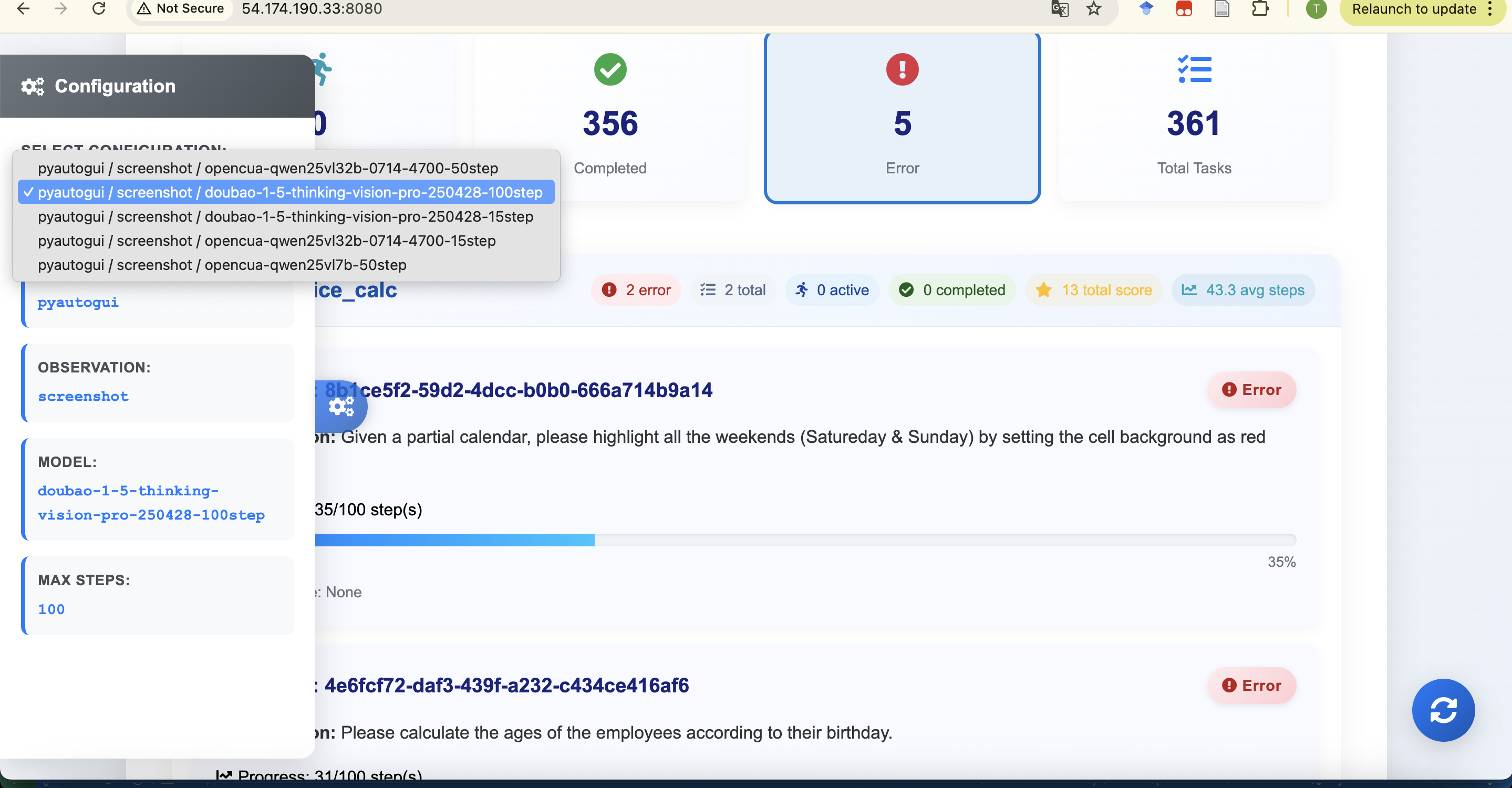This screenshot has height=788, width=1512.
Task: Click the Google Translate icon in address bar
Action: click(x=1060, y=9)
